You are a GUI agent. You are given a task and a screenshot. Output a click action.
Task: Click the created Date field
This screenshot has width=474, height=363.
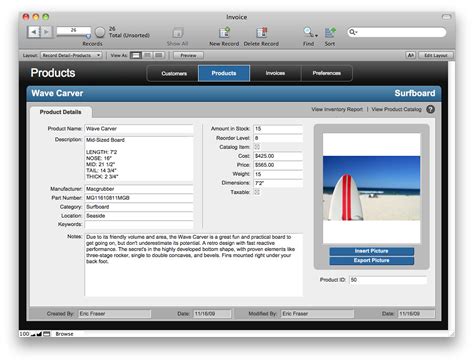point(212,314)
